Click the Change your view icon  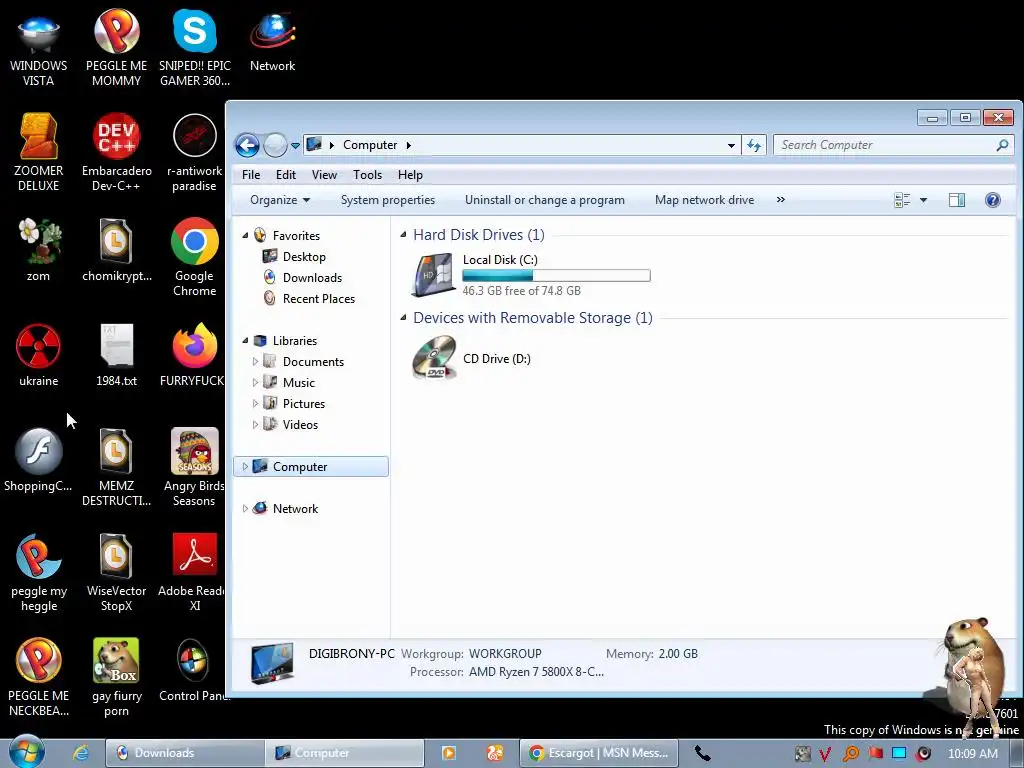coord(902,200)
